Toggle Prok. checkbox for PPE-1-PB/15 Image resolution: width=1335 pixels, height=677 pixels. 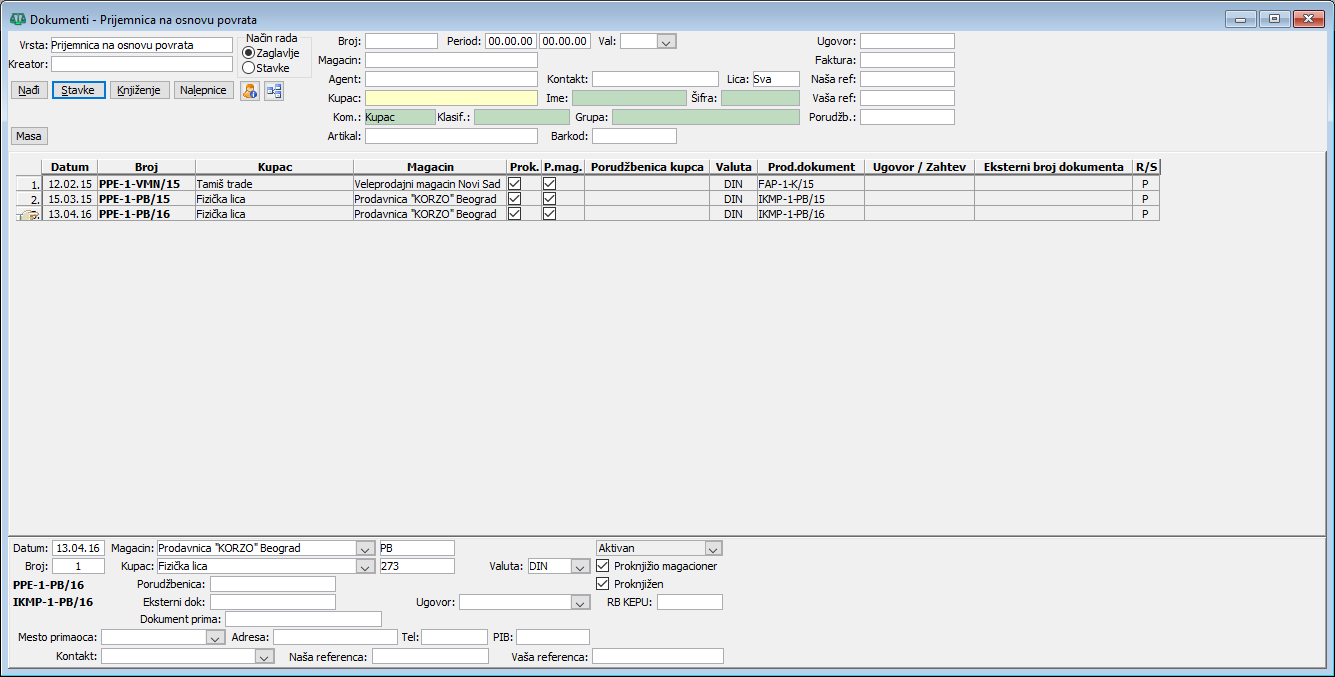tap(515, 199)
